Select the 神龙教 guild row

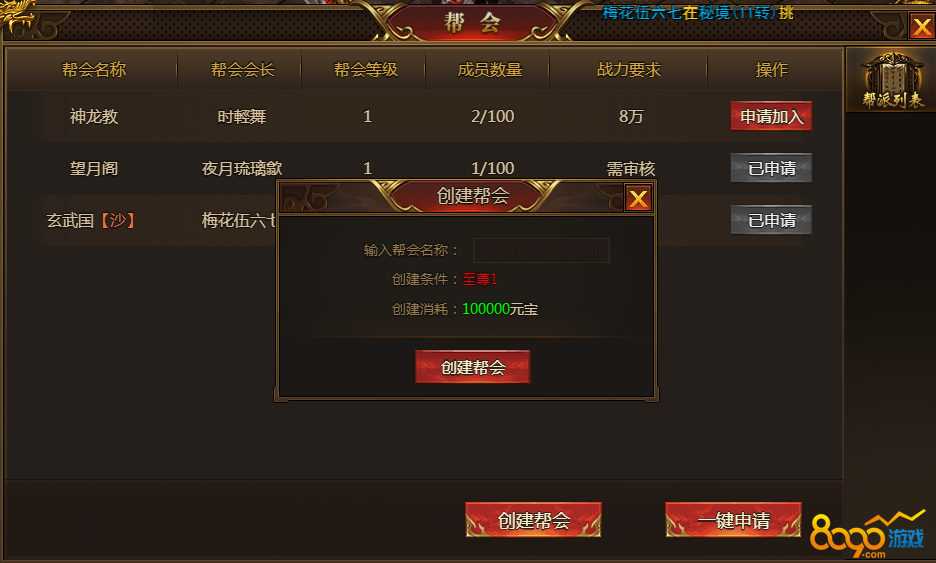point(424,116)
